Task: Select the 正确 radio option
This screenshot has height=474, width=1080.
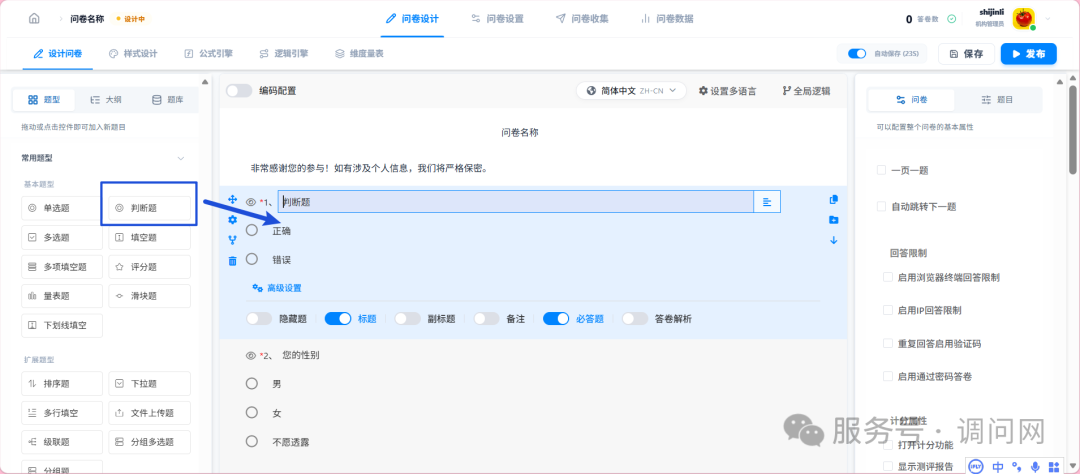Action: 252,230
